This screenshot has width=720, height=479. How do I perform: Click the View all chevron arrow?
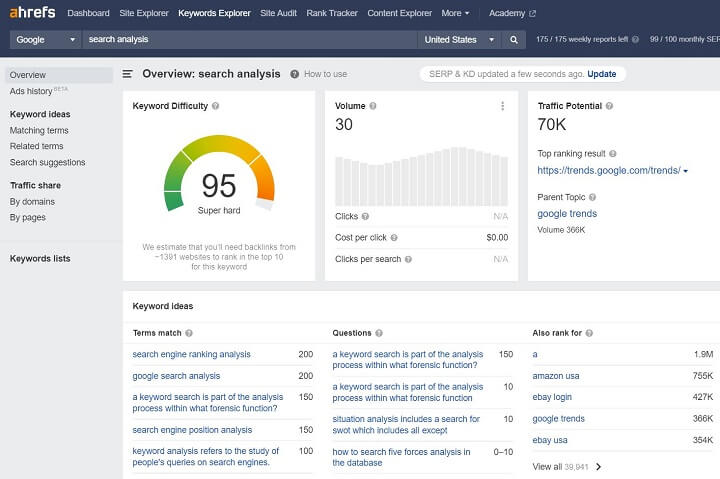coord(598,467)
